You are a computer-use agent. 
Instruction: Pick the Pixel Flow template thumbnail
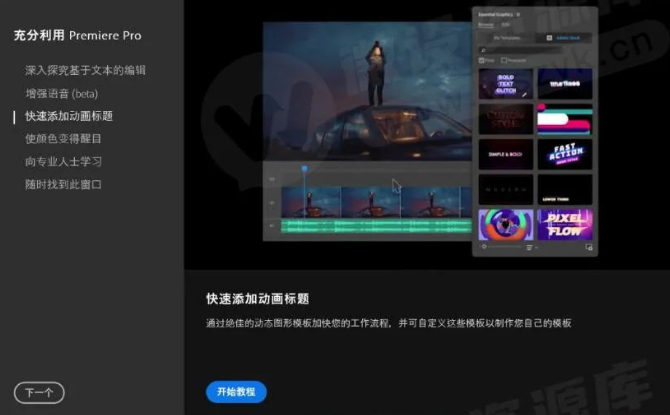565,225
